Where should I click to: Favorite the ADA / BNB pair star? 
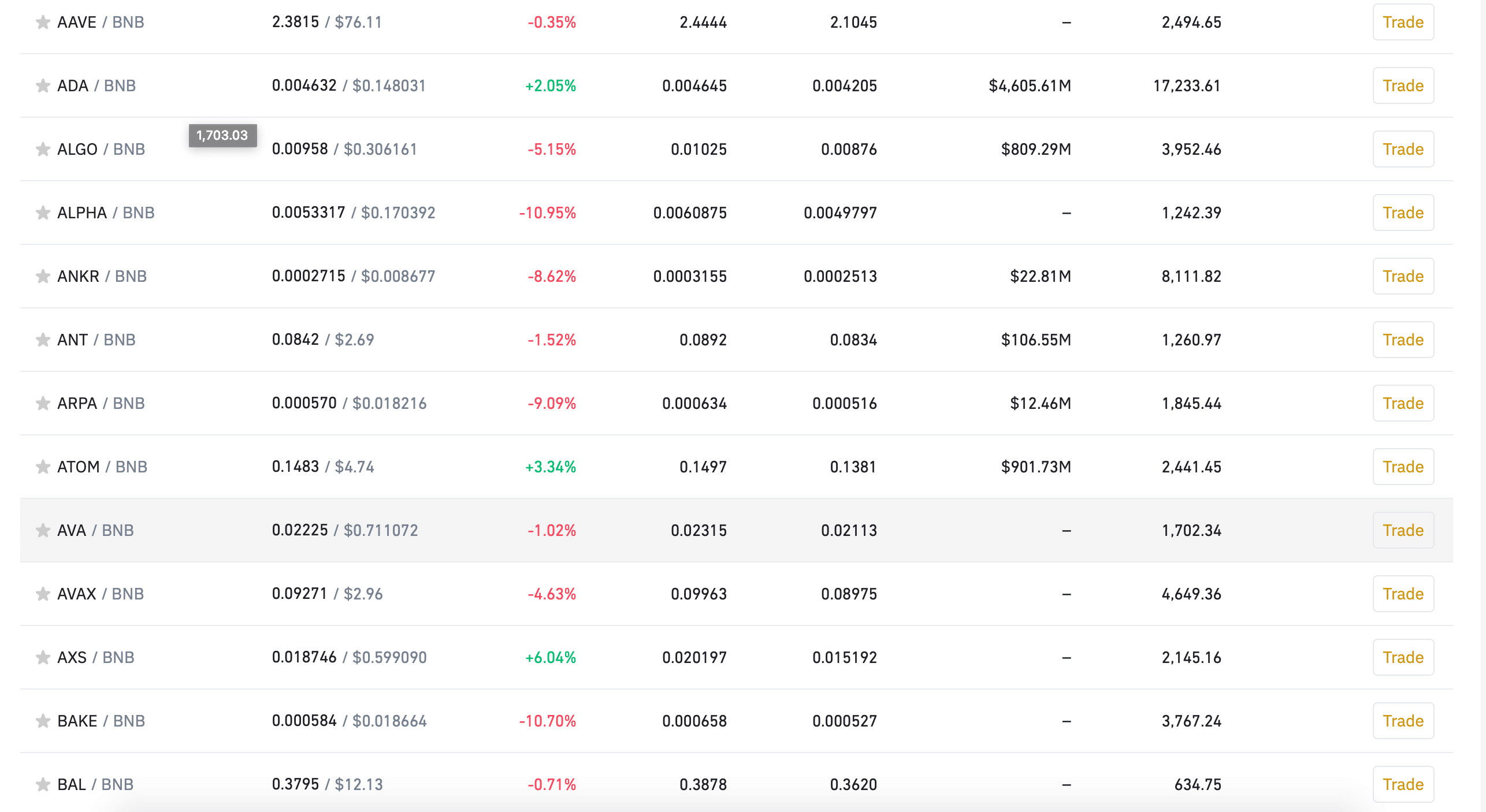[x=43, y=86]
